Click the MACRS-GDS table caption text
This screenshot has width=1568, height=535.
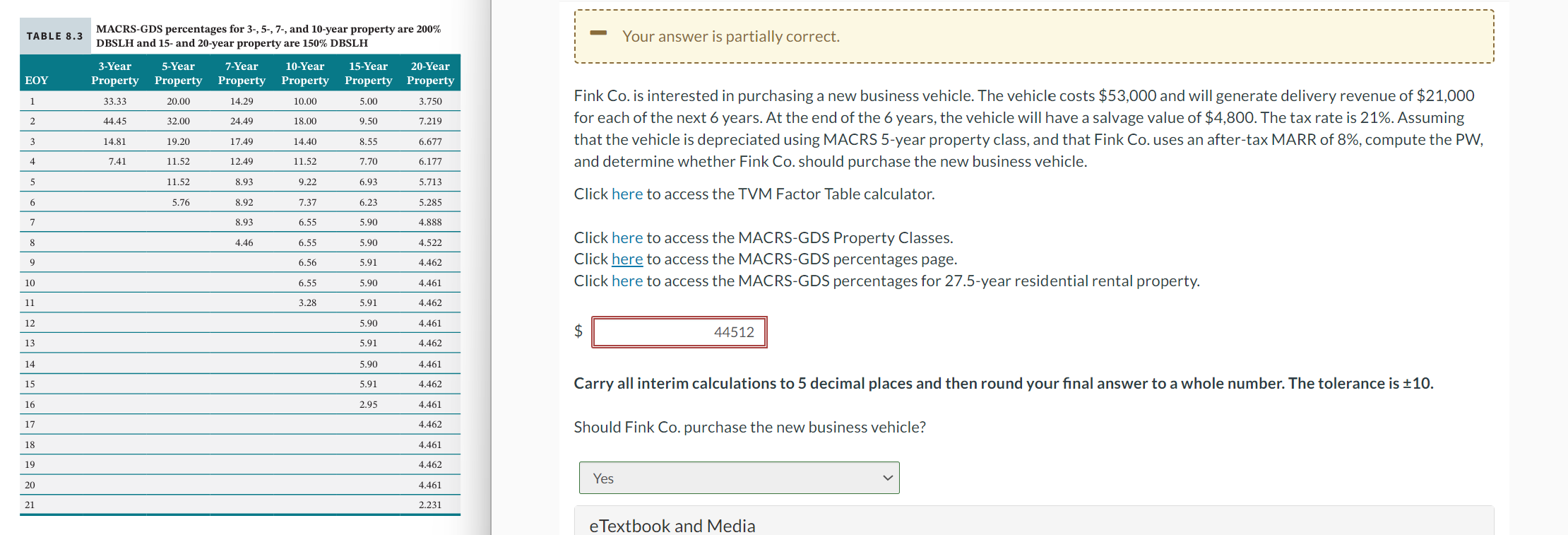[x=268, y=36]
